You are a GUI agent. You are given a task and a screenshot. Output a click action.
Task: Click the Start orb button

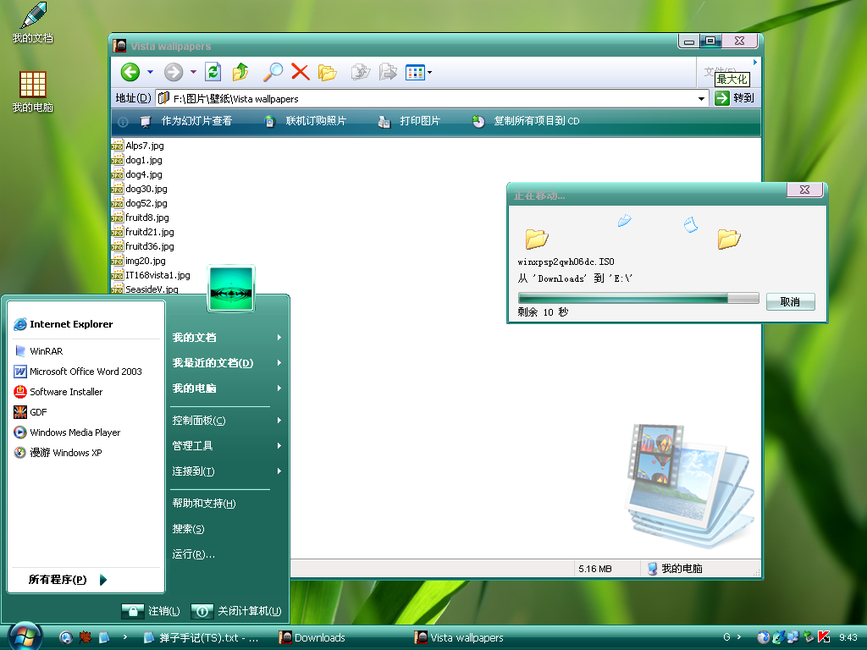[25, 636]
